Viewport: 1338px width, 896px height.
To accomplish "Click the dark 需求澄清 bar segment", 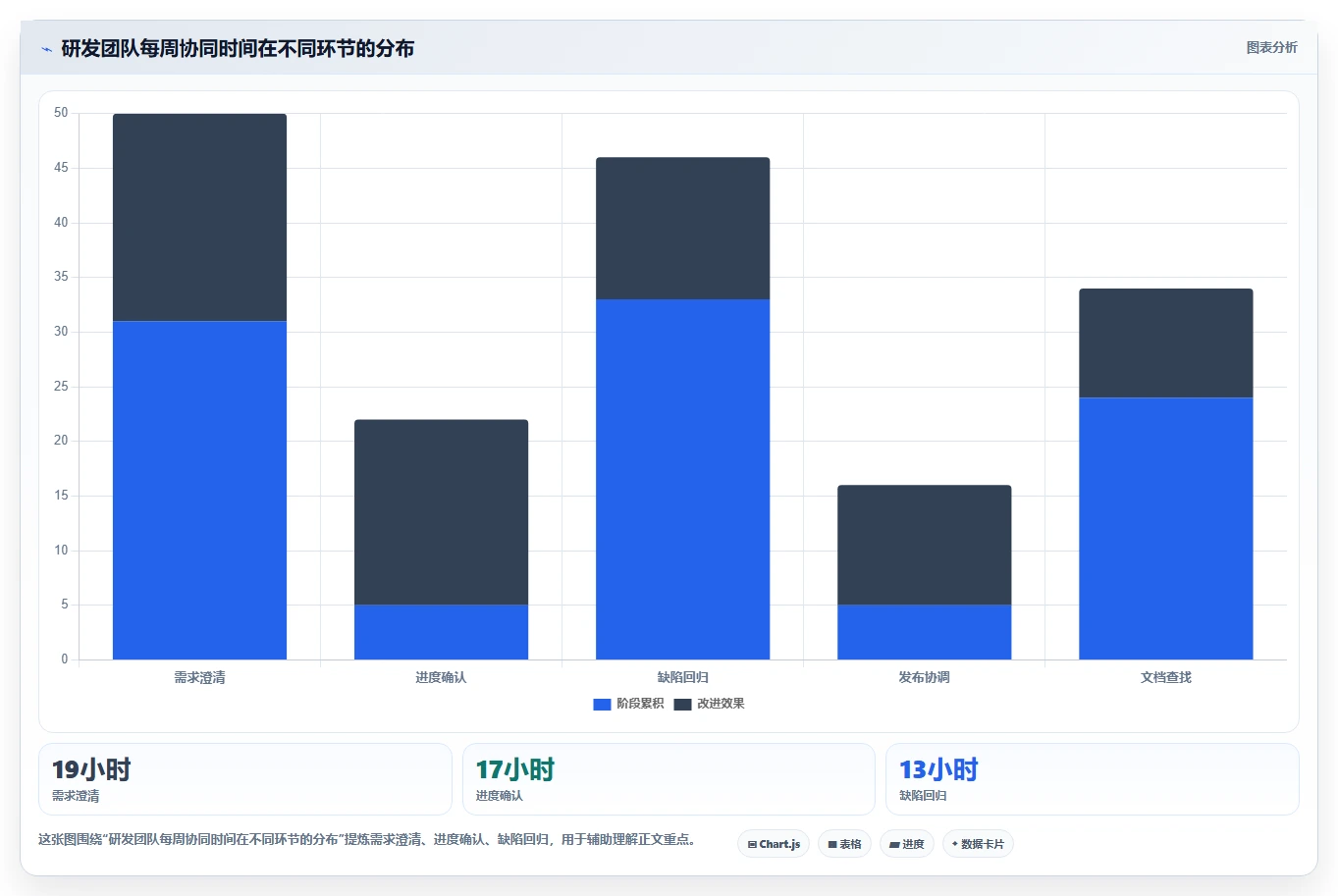I will click(199, 217).
